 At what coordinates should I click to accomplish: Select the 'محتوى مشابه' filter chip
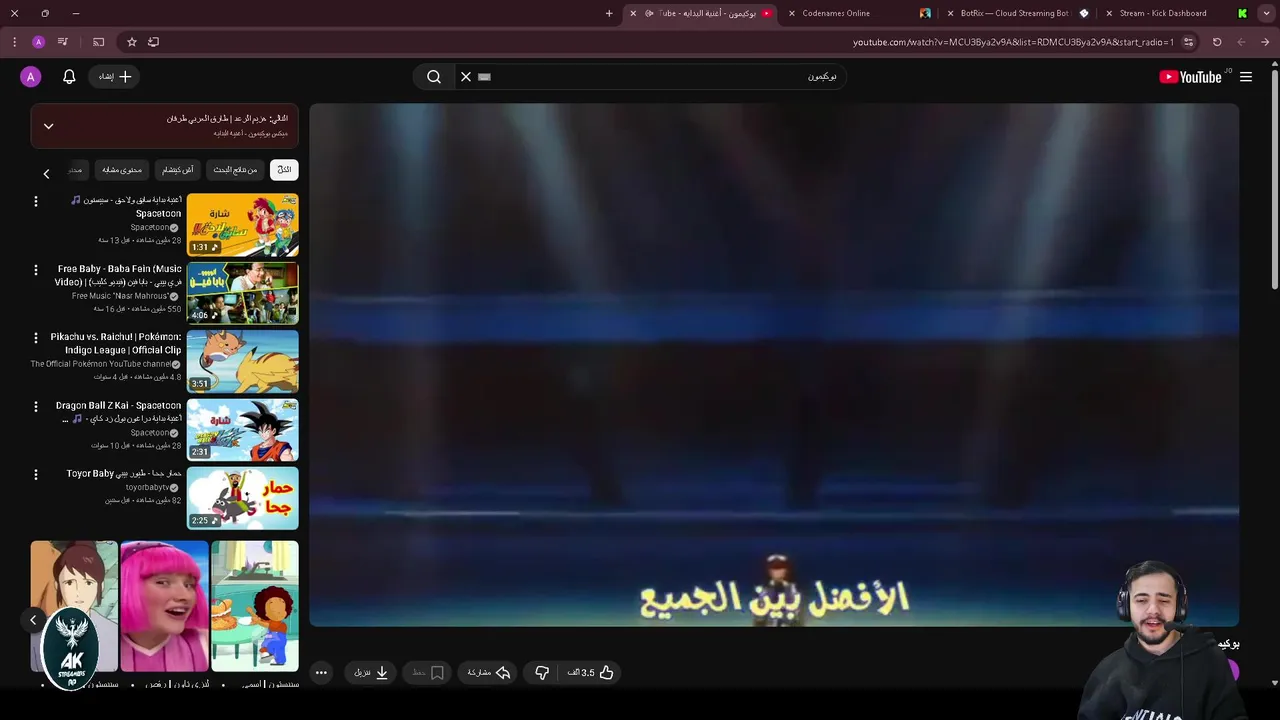coord(122,170)
